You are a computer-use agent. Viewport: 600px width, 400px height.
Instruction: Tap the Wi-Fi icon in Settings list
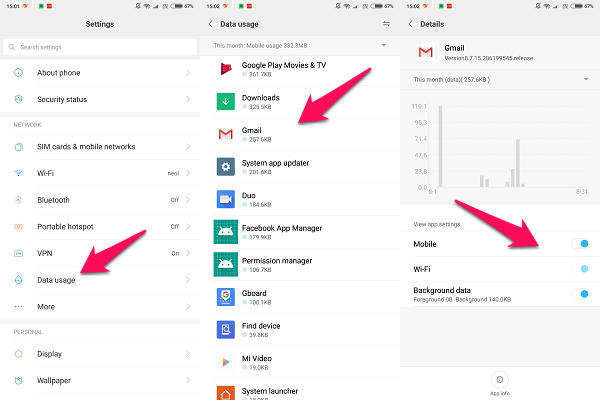tap(18, 173)
